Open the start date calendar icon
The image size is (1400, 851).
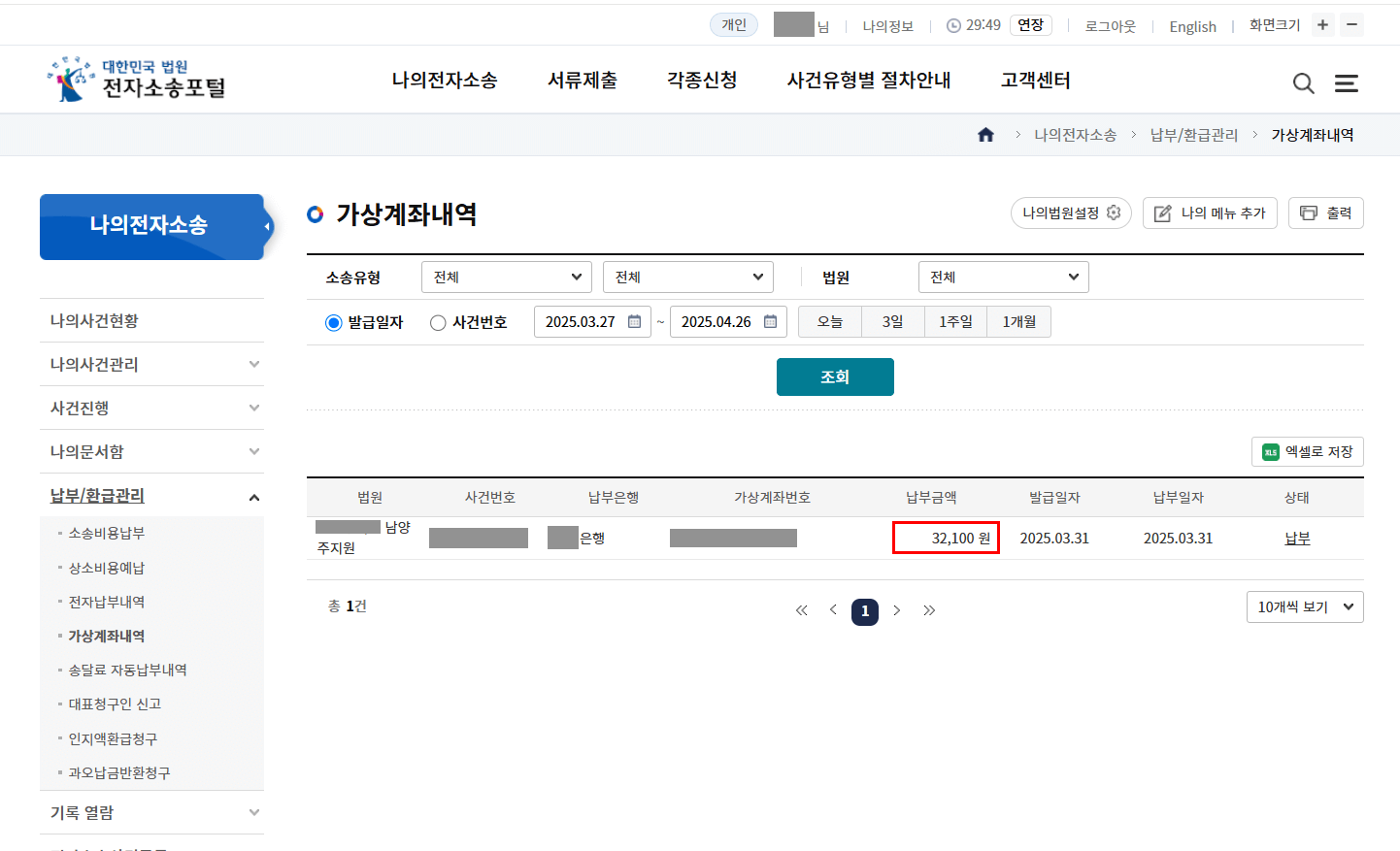tap(636, 321)
